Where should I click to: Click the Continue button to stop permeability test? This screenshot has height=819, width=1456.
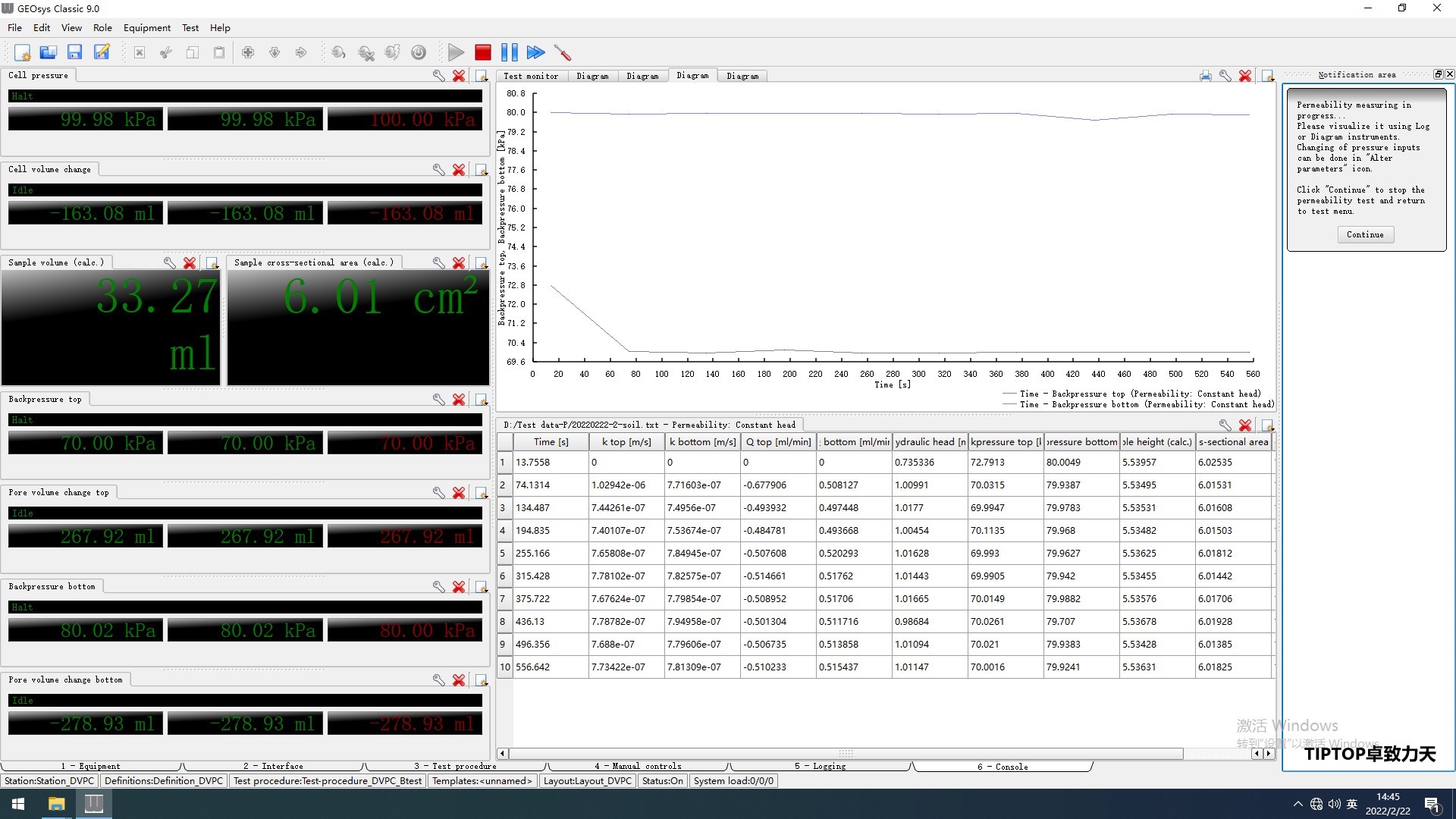coord(1363,234)
